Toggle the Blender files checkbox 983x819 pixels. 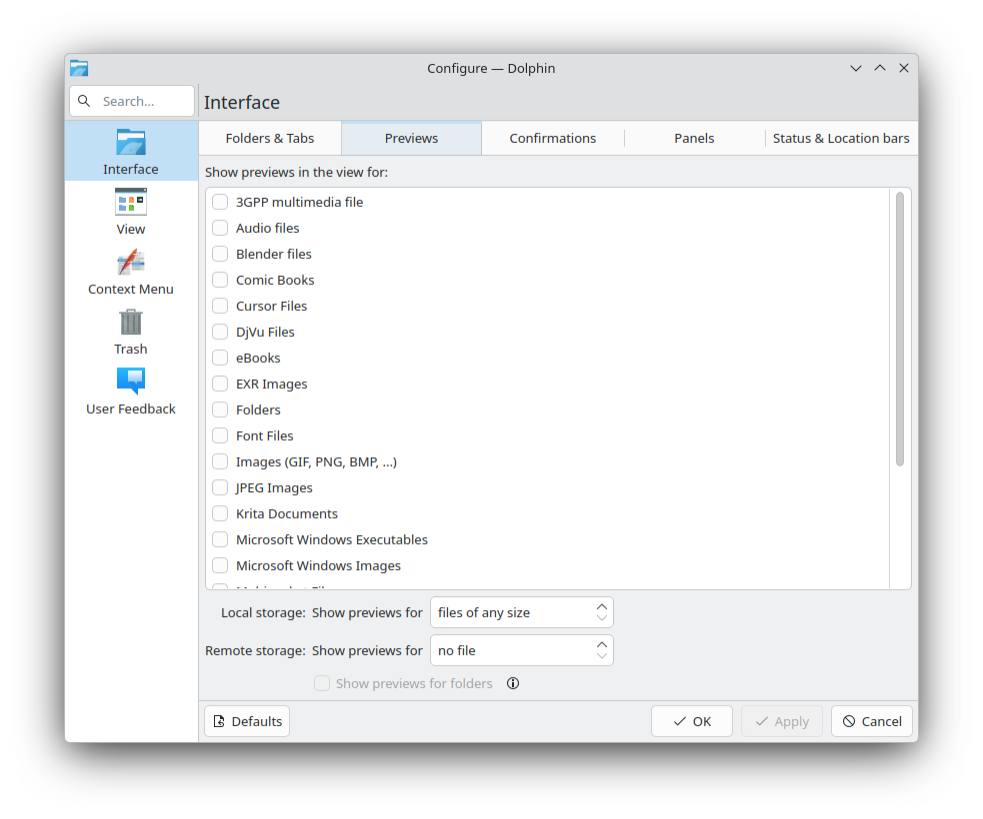point(220,254)
